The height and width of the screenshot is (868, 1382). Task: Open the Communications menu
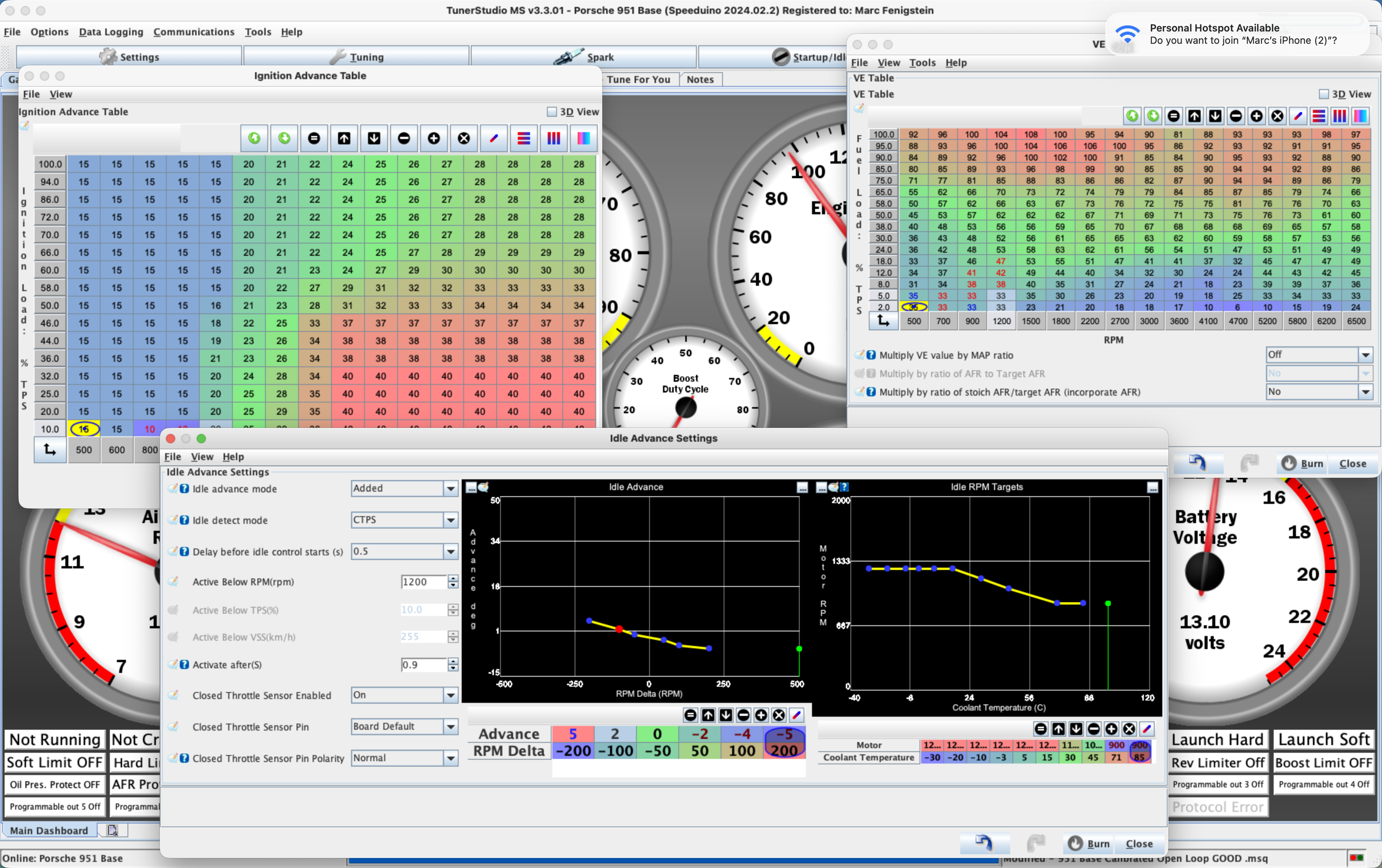[194, 32]
